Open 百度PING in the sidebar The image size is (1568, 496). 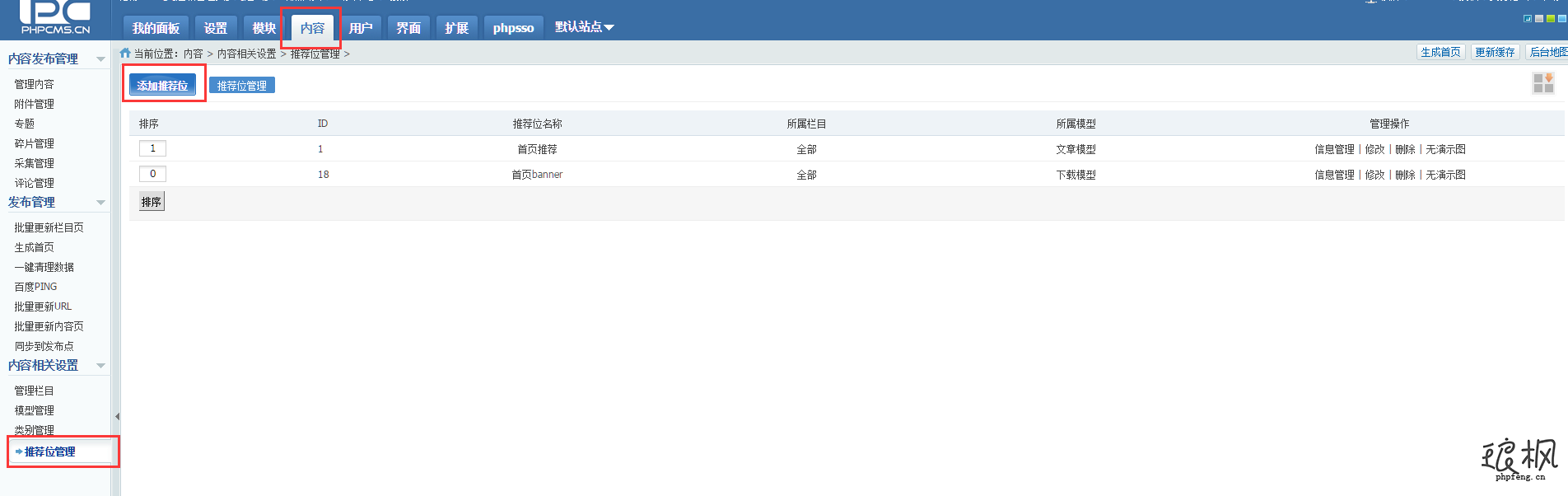pos(35,287)
